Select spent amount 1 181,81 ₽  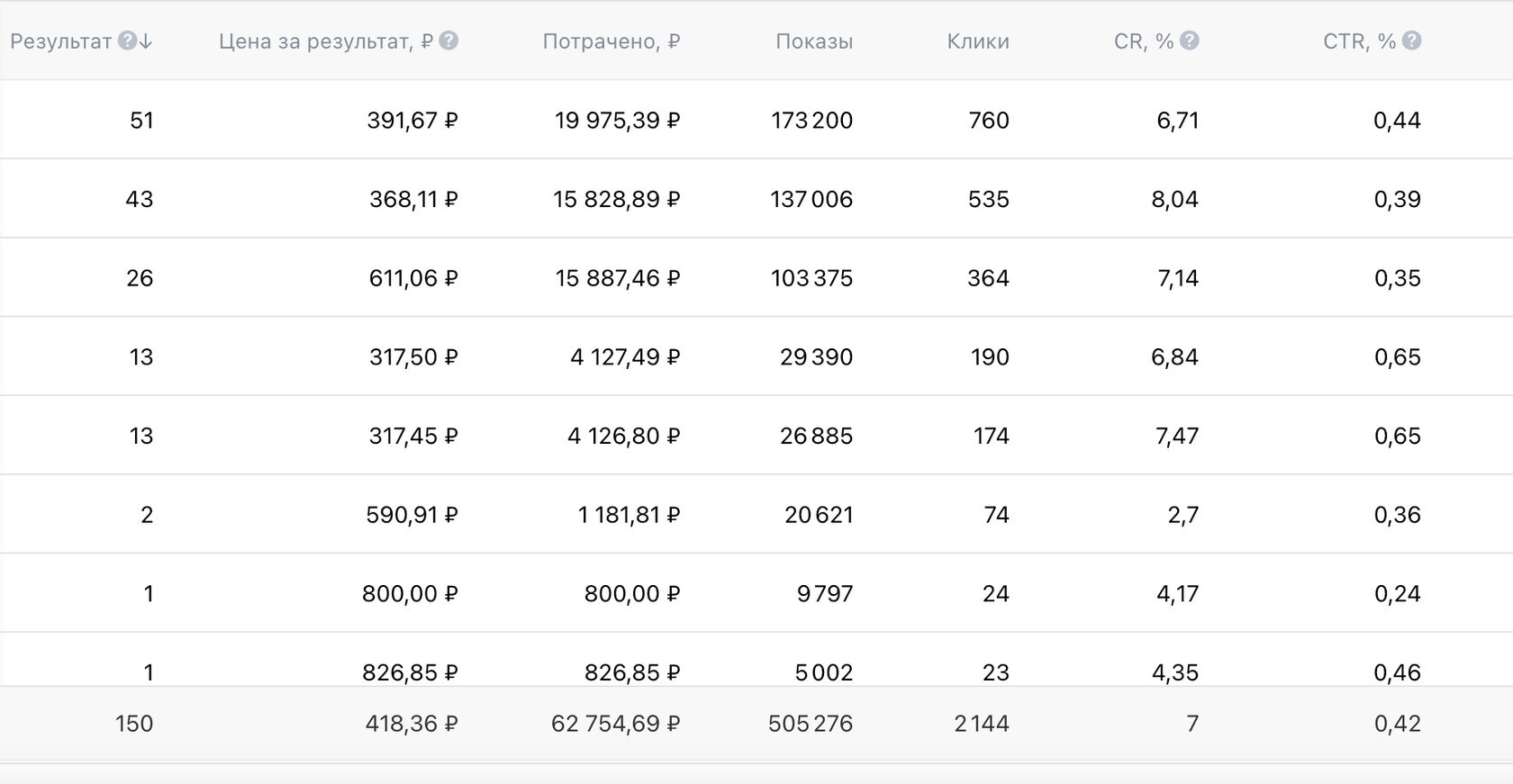click(x=629, y=515)
